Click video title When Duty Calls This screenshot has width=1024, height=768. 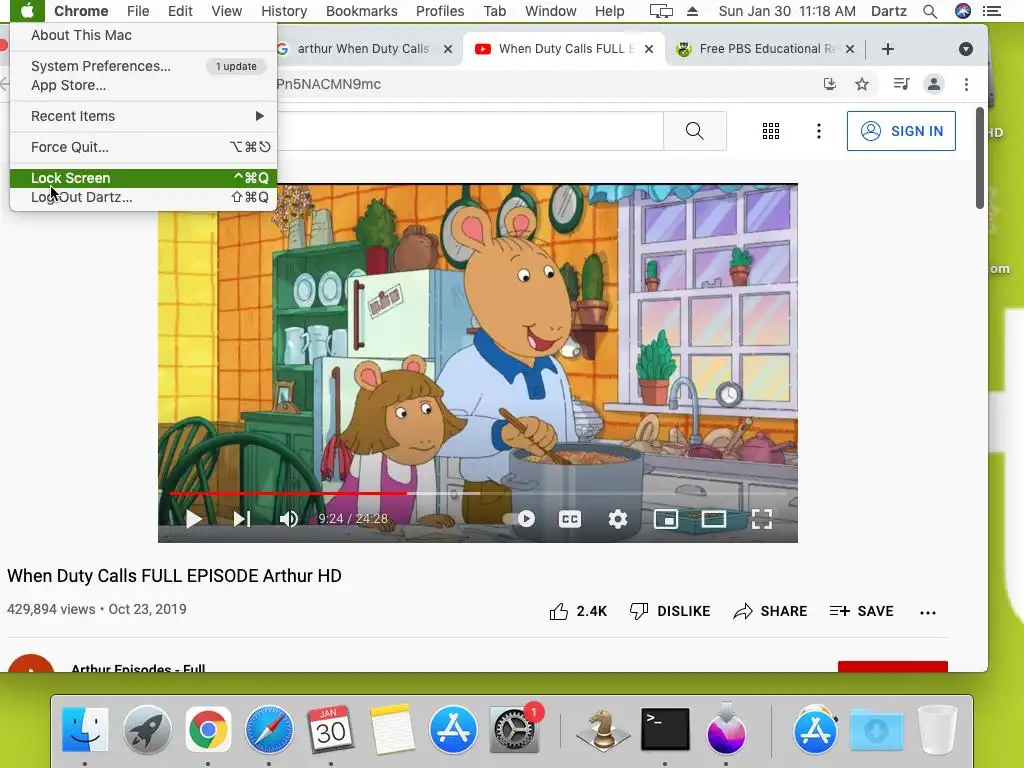tap(174, 575)
